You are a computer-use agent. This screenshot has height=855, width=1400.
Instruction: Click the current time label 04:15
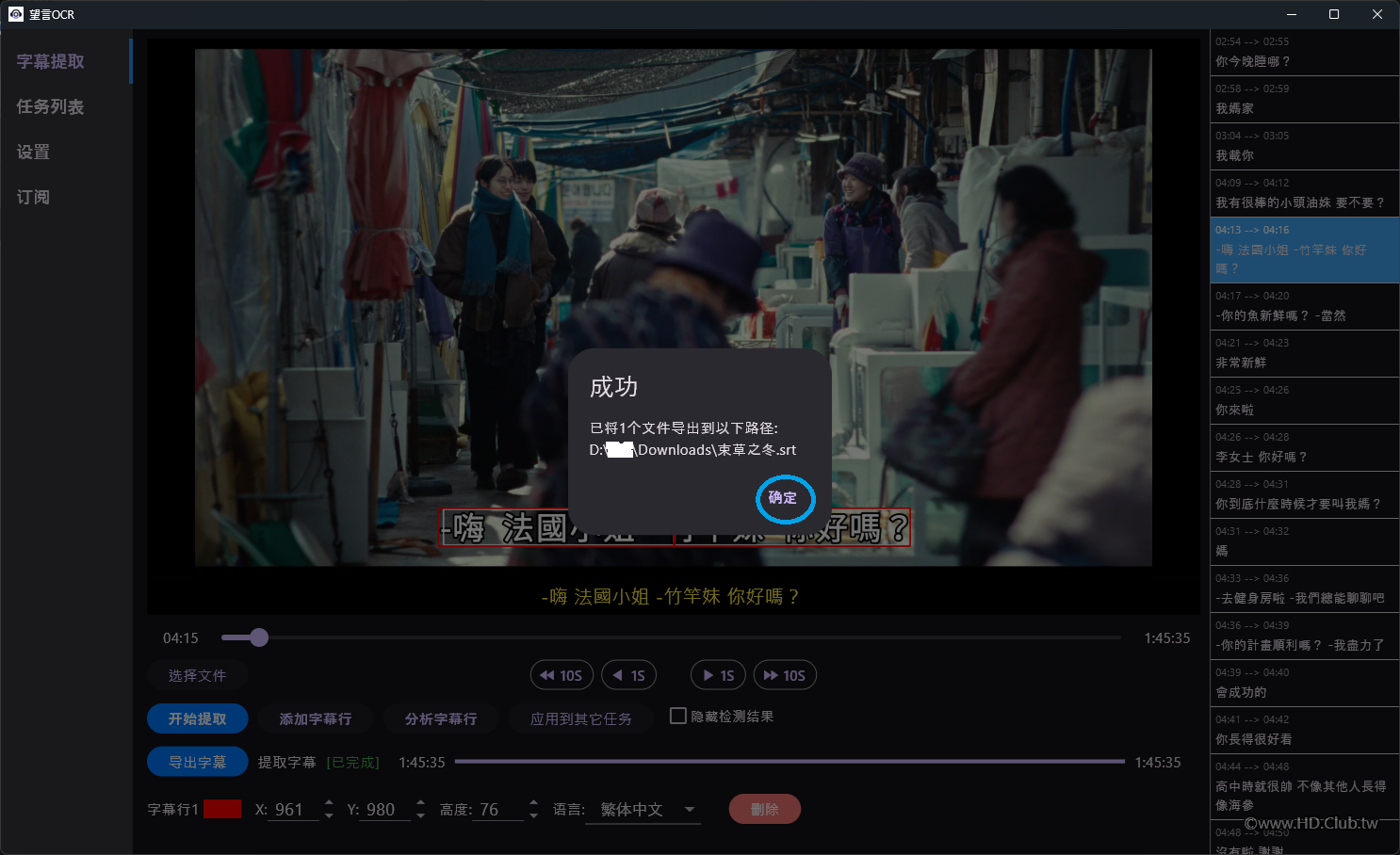(x=181, y=638)
